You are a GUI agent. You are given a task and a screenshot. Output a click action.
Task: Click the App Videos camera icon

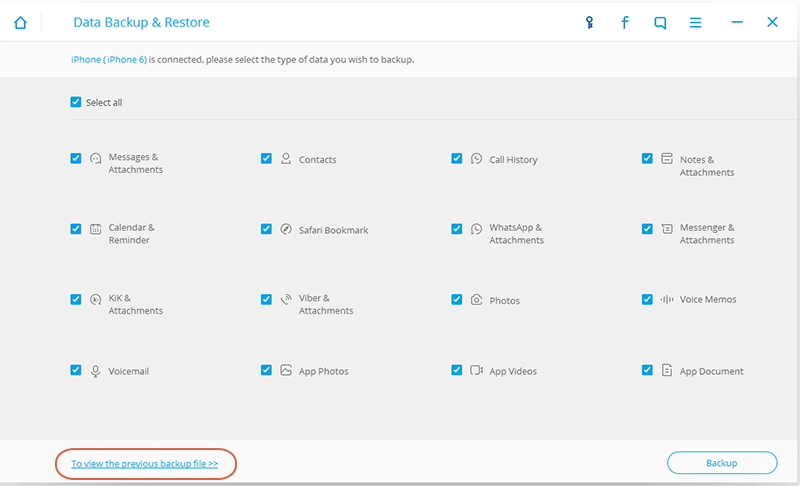point(476,370)
